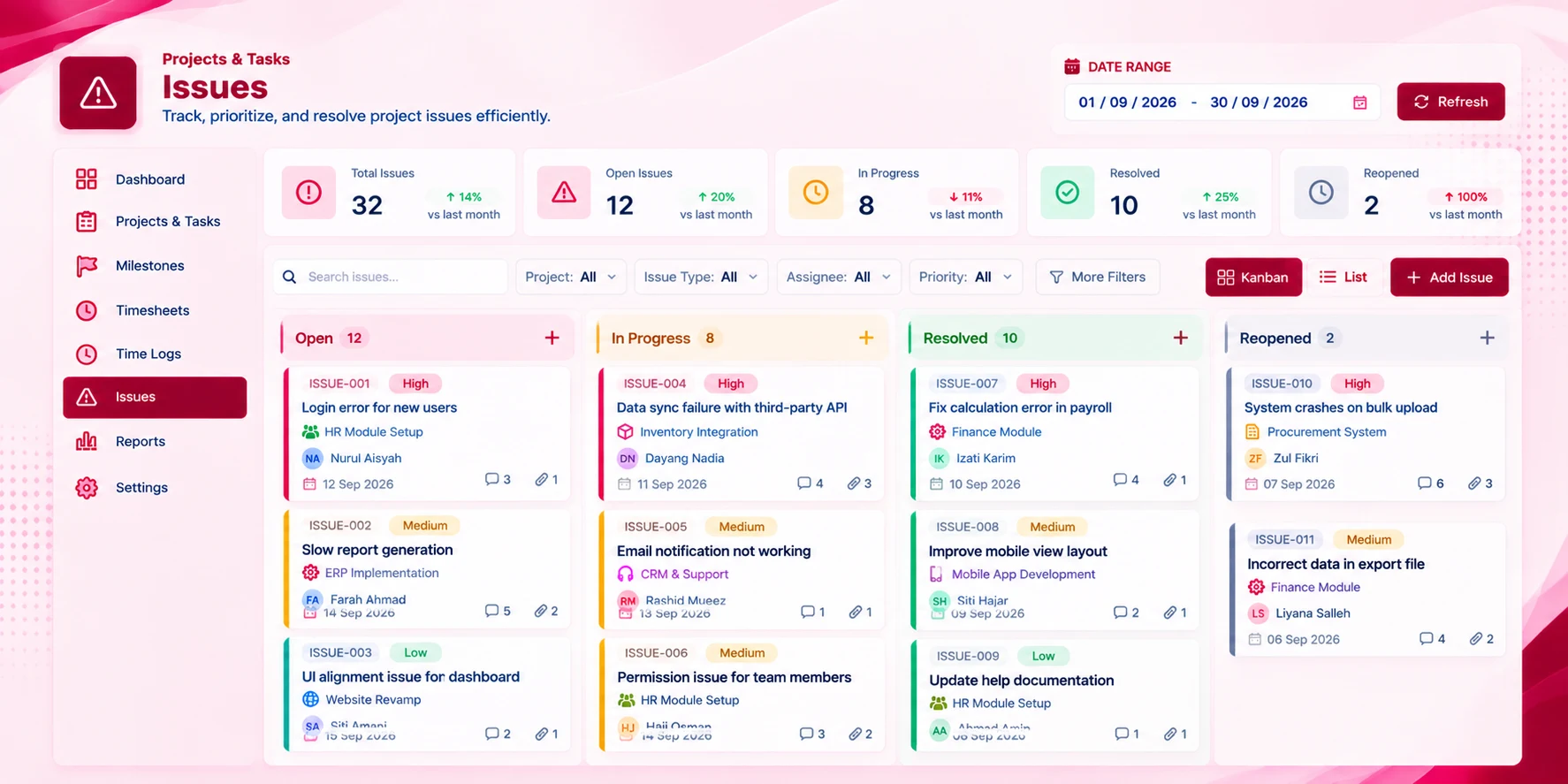The width and height of the screenshot is (1568, 784).
Task: Open Timesheets from sidebar
Action: coord(155,310)
